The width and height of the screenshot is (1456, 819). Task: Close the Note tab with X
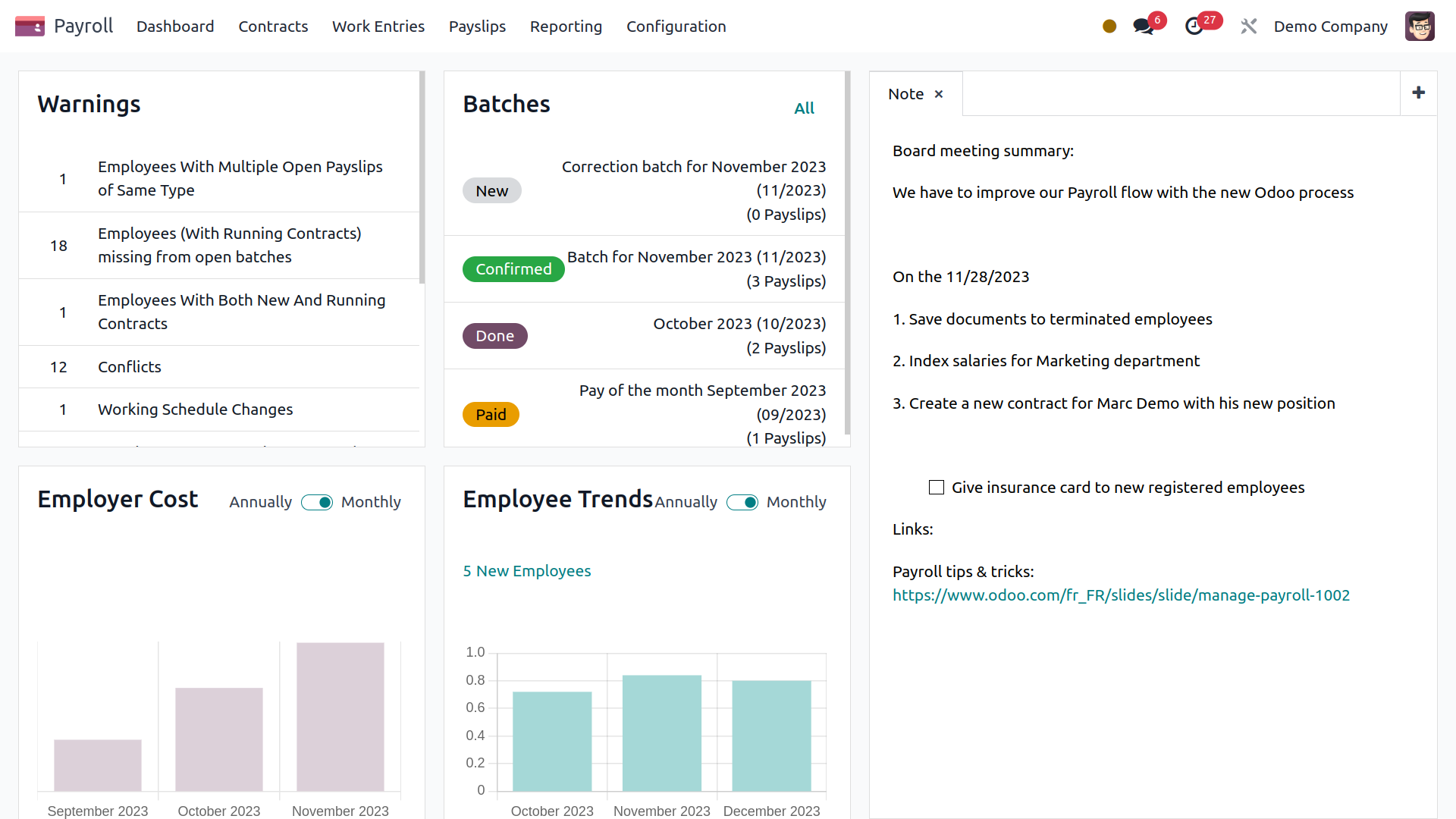click(939, 94)
